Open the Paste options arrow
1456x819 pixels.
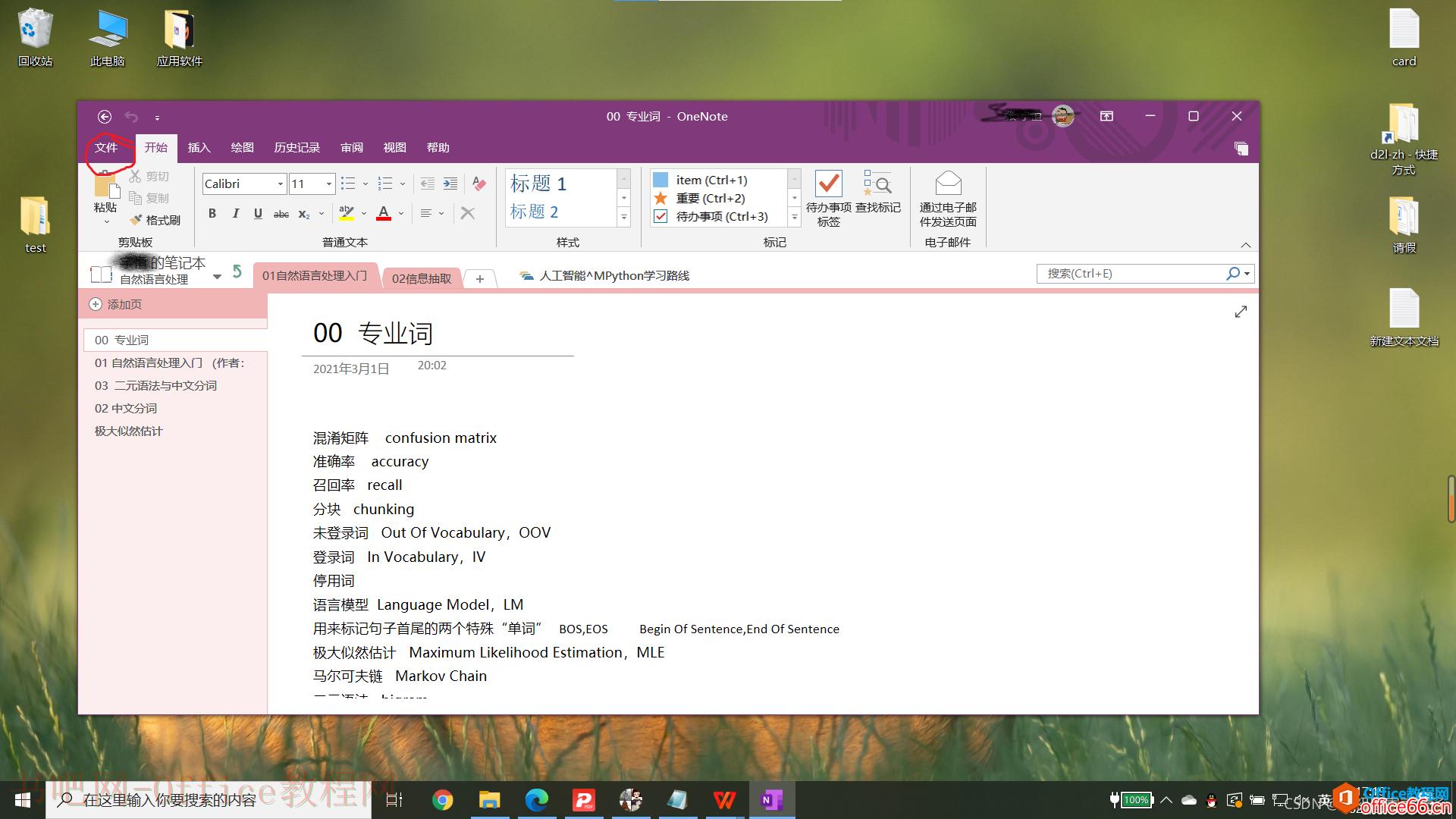[106, 222]
